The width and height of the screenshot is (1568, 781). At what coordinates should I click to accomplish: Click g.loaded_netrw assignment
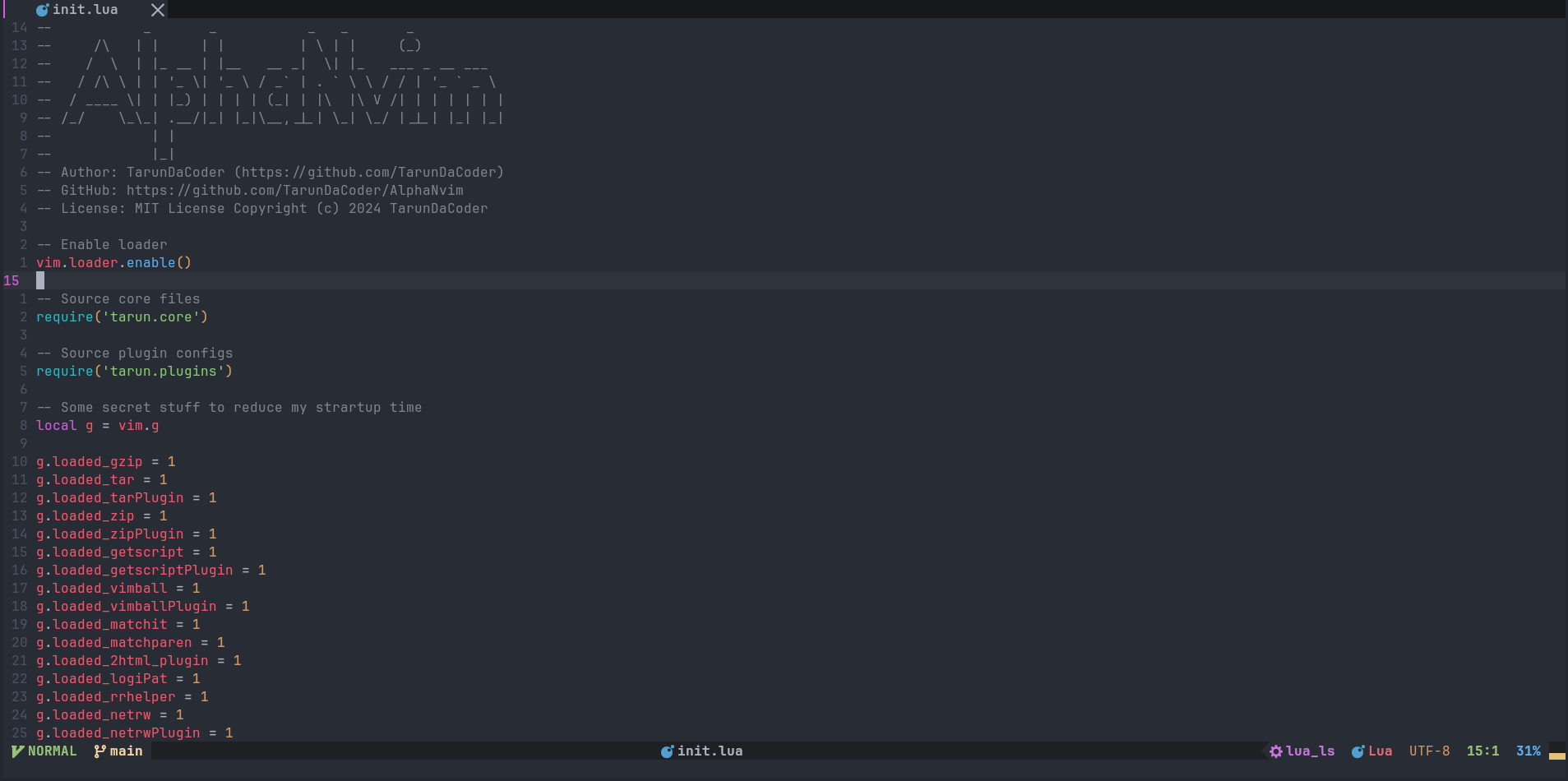pyautogui.click(x=110, y=715)
